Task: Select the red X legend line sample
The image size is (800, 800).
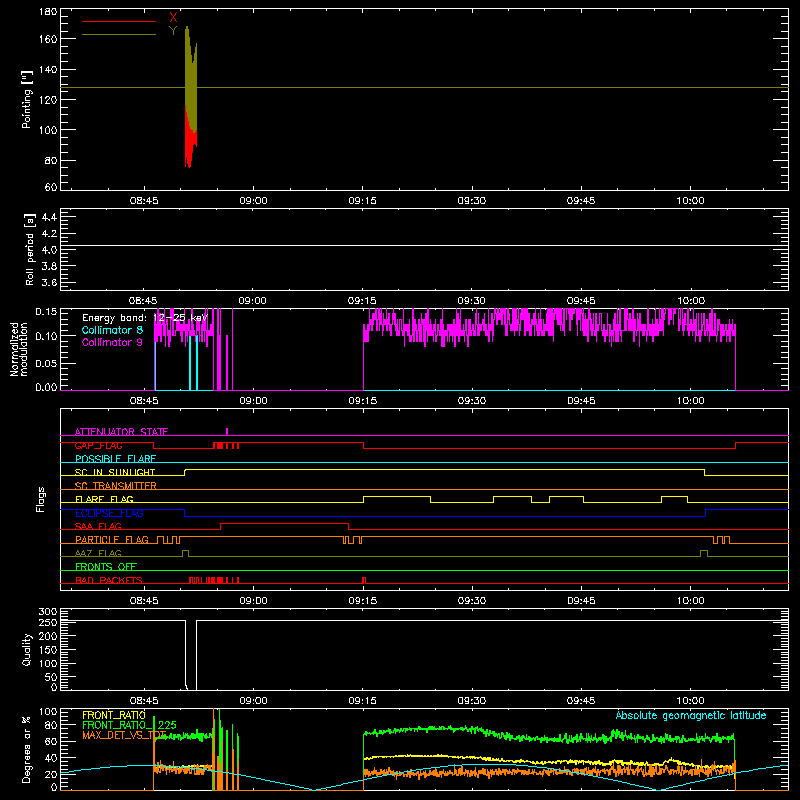Action: coord(119,21)
